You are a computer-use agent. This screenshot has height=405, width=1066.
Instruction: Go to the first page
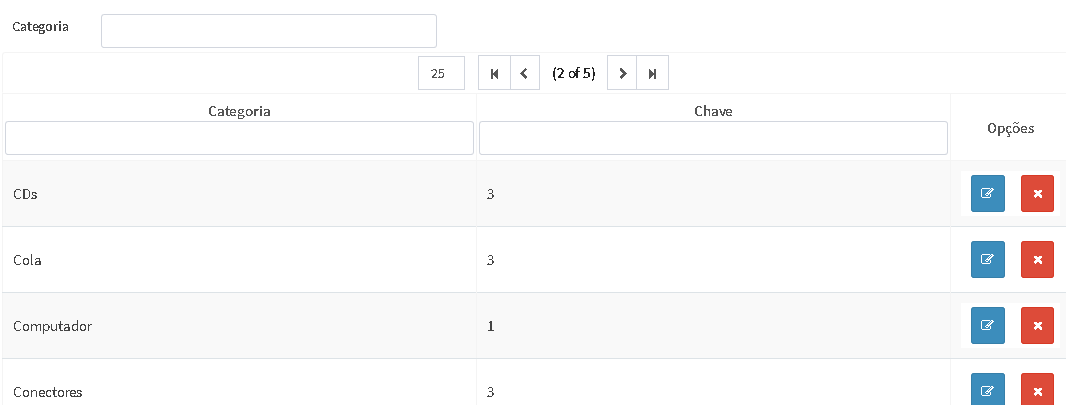click(x=494, y=73)
